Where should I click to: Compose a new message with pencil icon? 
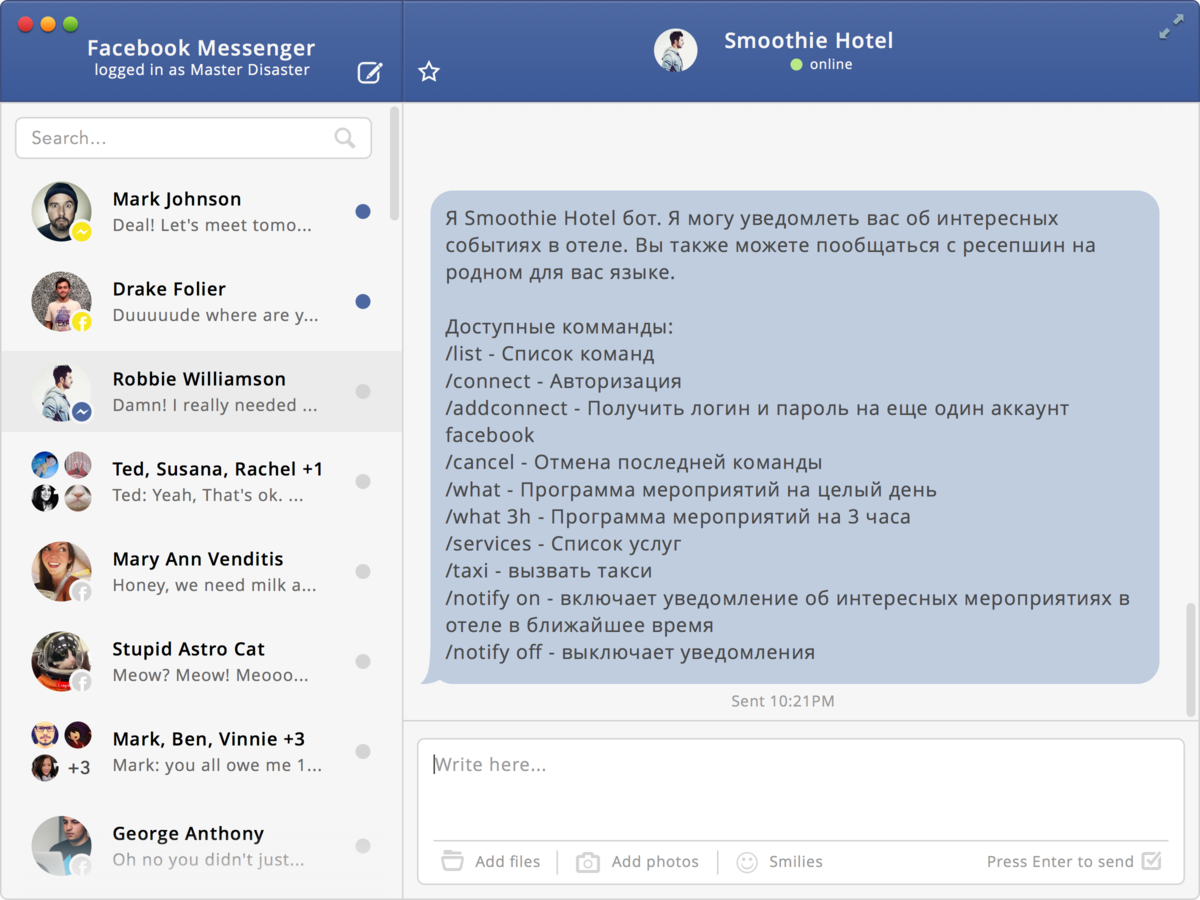tap(370, 72)
